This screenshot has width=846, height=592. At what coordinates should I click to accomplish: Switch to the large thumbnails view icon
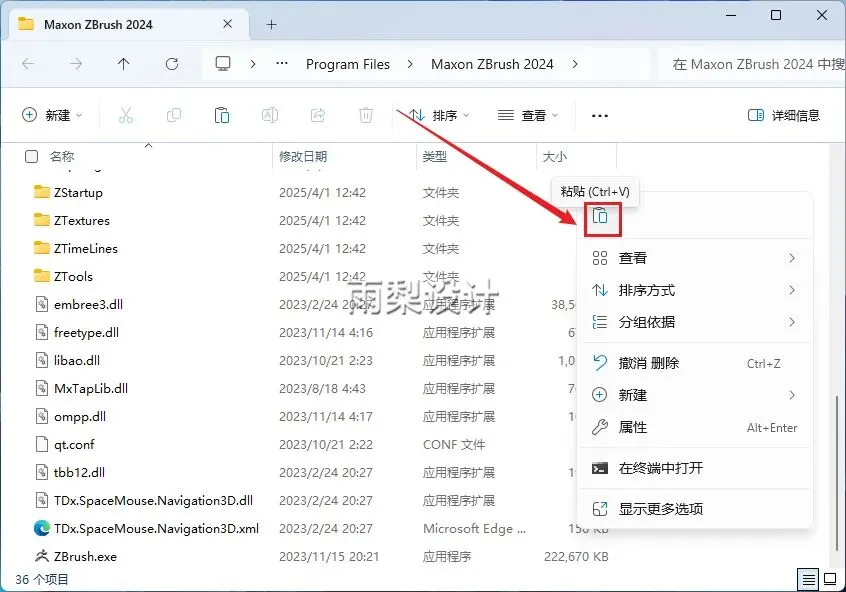830,580
